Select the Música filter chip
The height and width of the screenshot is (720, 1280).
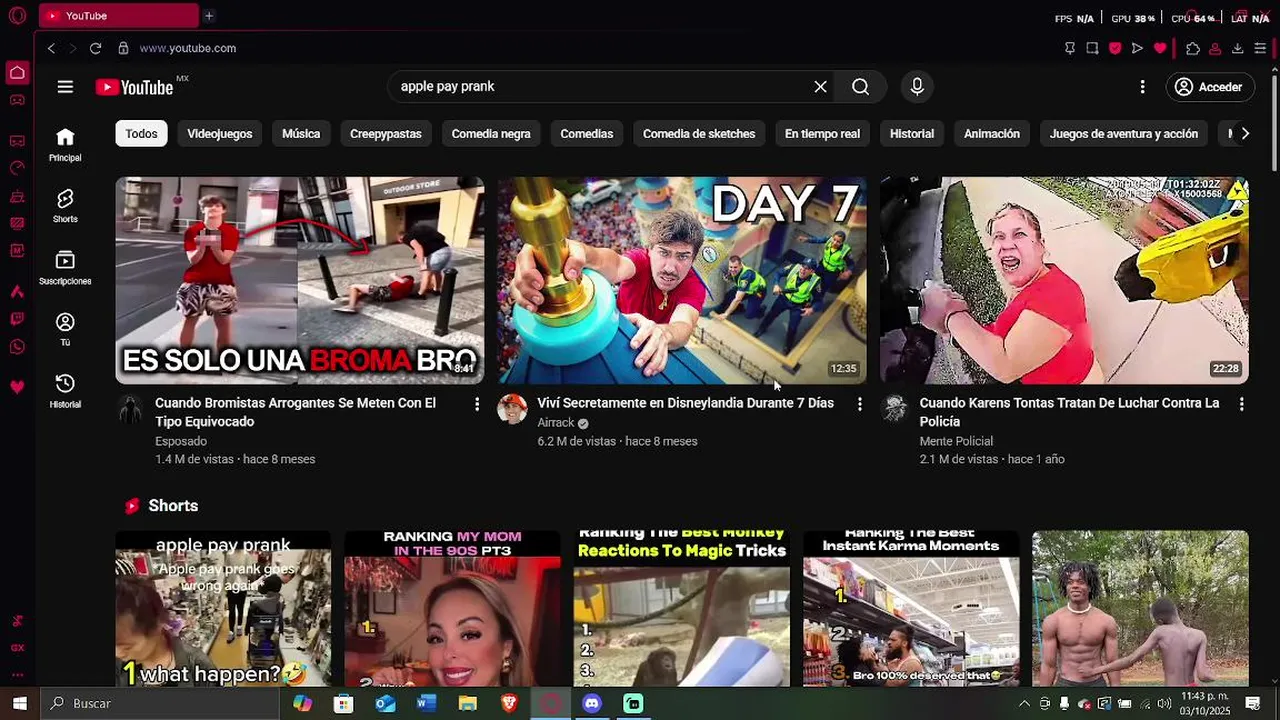coord(301,134)
